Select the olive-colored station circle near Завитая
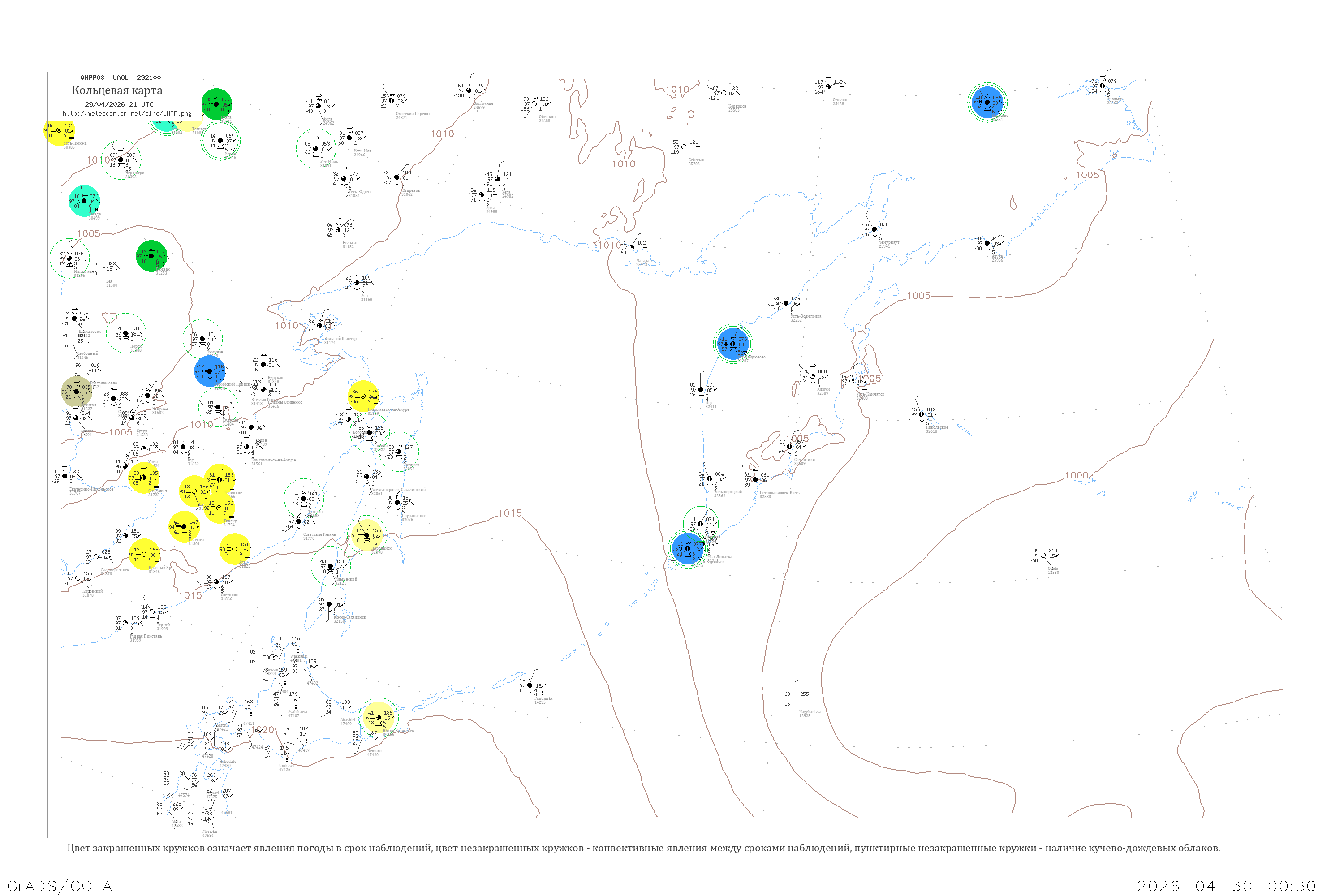Screen dimensions: 1344x896 [x=77, y=392]
